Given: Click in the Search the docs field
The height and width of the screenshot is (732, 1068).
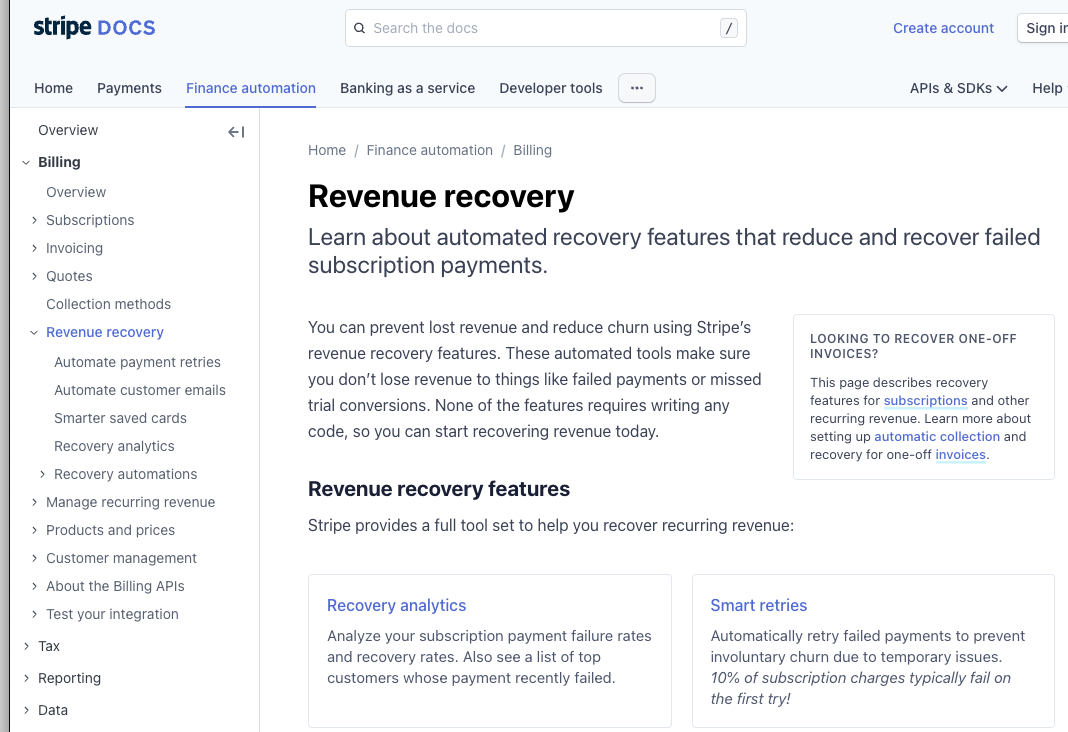Looking at the screenshot, I should coord(540,28).
